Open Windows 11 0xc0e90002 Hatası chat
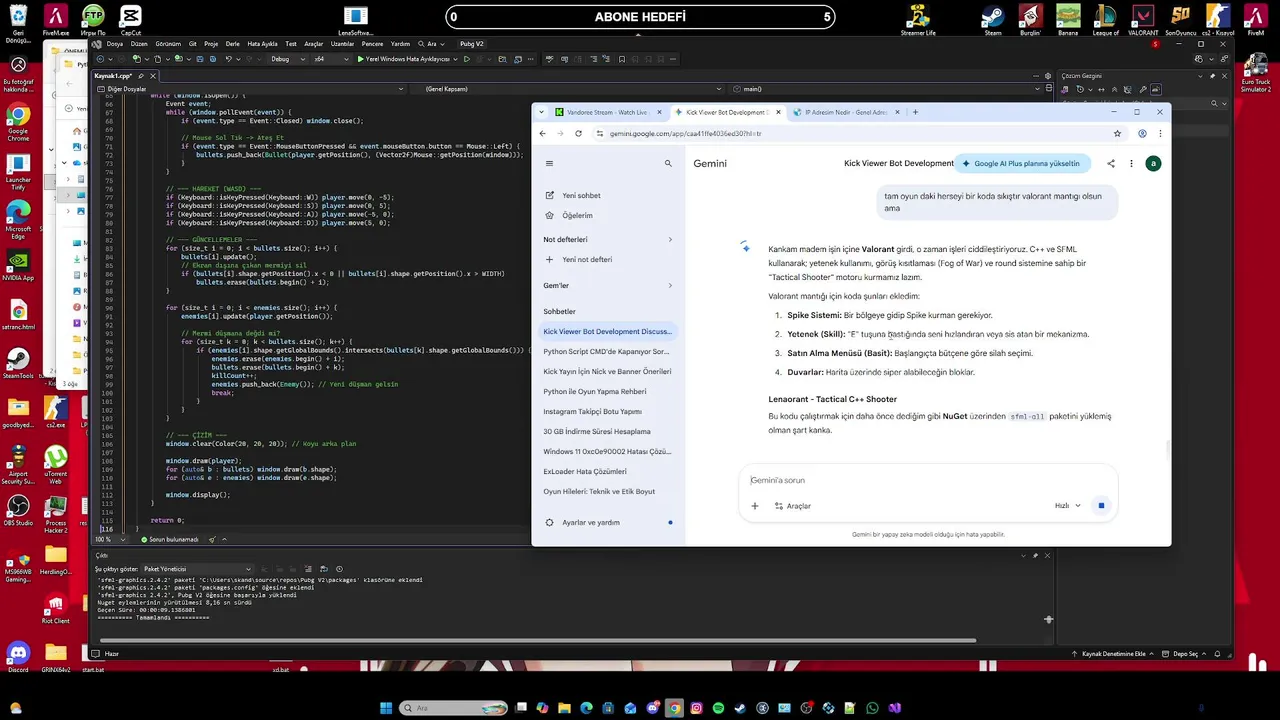Viewport: 1280px width, 720px height. [x=607, y=451]
